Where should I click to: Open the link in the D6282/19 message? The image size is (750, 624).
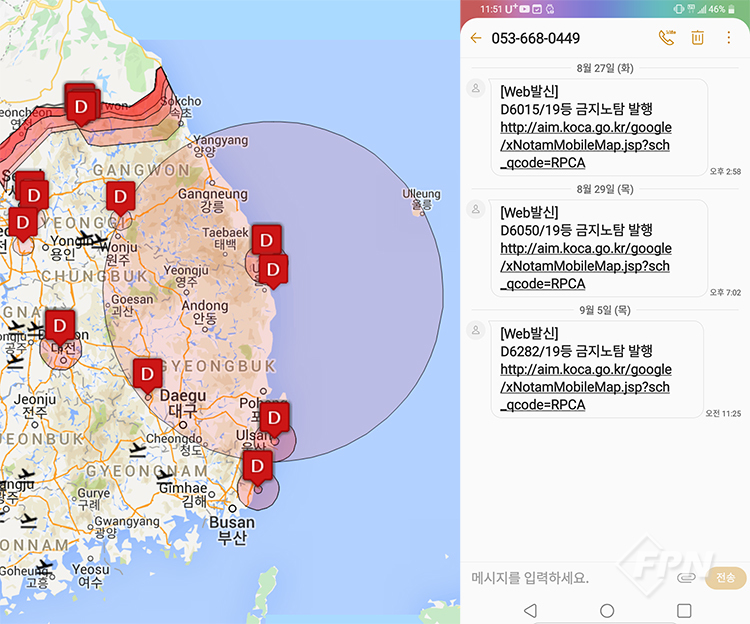pyautogui.click(x=585, y=387)
